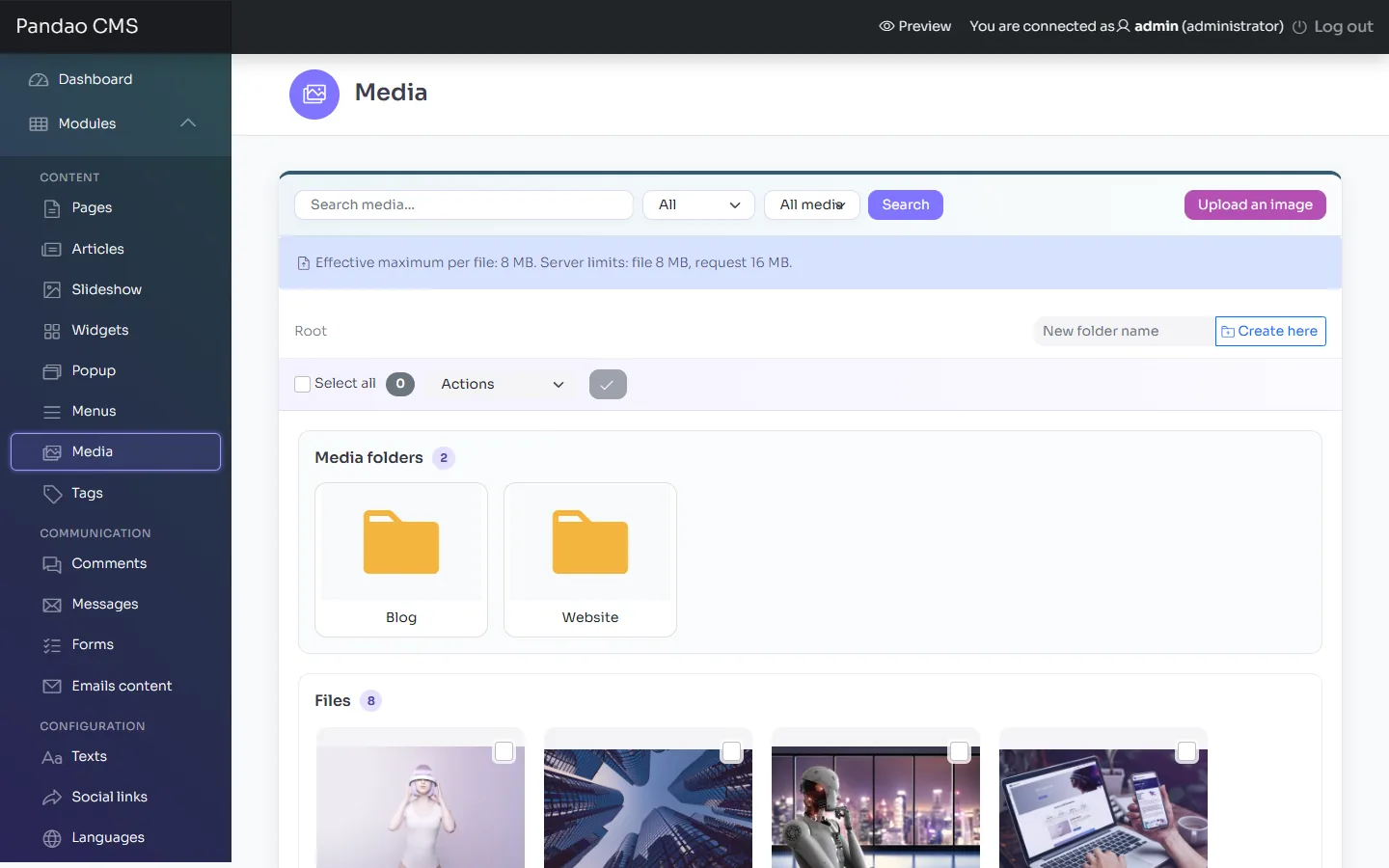Click Upload an image button
Viewport: 1389px width, 868px height.
(1255, 204)
